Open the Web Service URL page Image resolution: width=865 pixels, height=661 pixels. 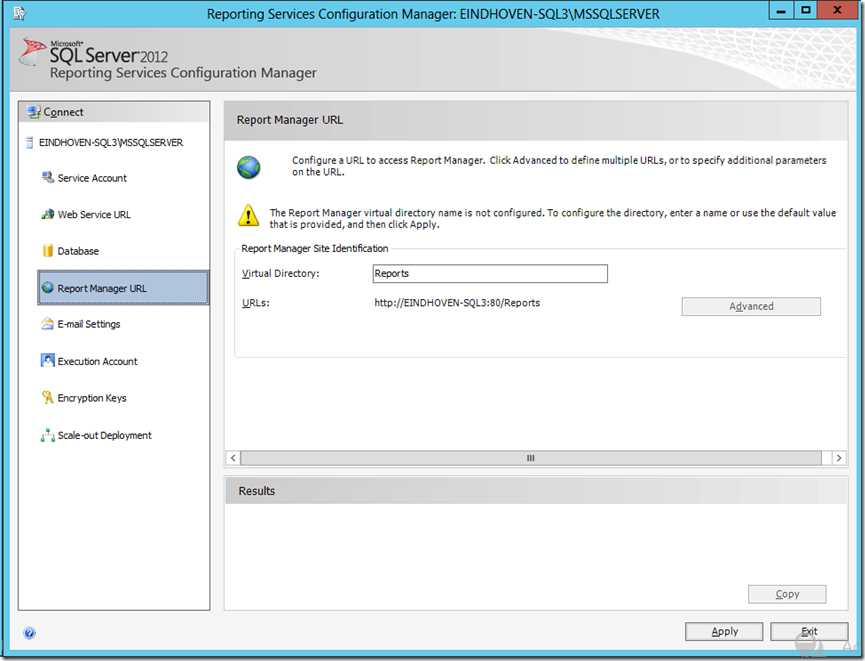coord(94,215)
